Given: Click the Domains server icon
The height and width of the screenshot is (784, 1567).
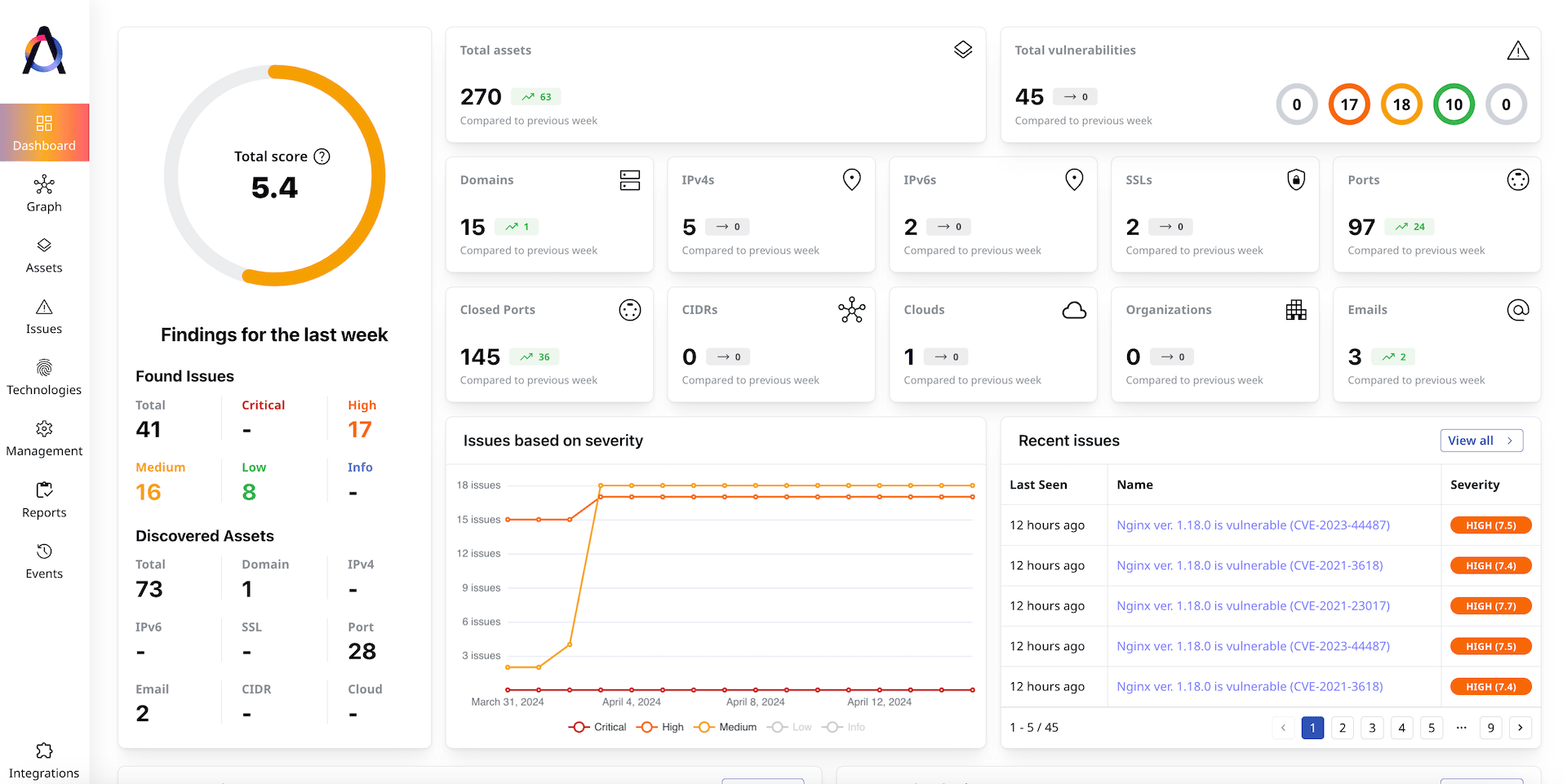Looking at the screenshot, I should click(x=630, y=180).
